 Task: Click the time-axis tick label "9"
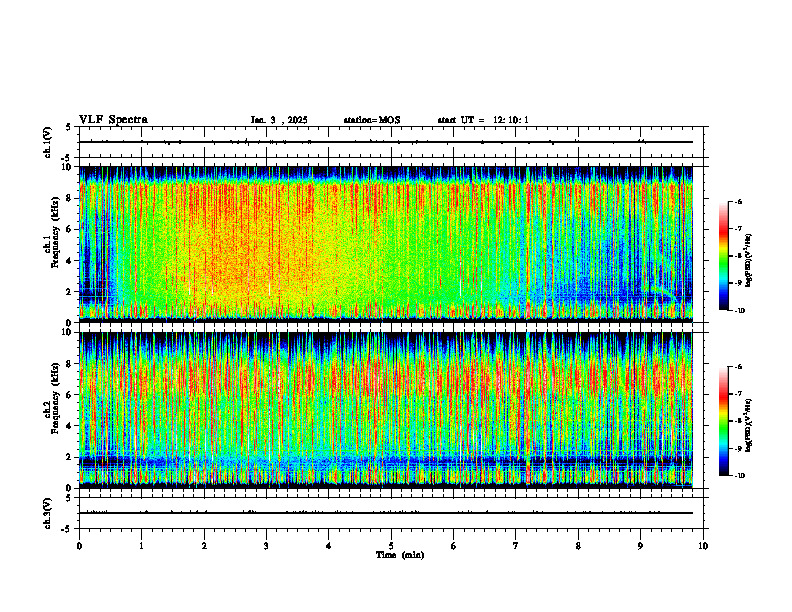(x=640, y=546)
